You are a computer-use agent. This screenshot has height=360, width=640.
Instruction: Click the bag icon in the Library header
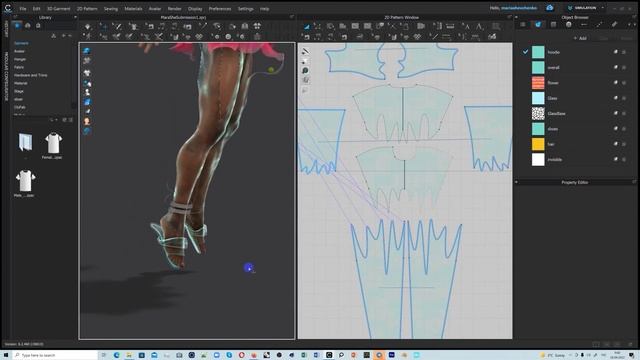(38, 26)
